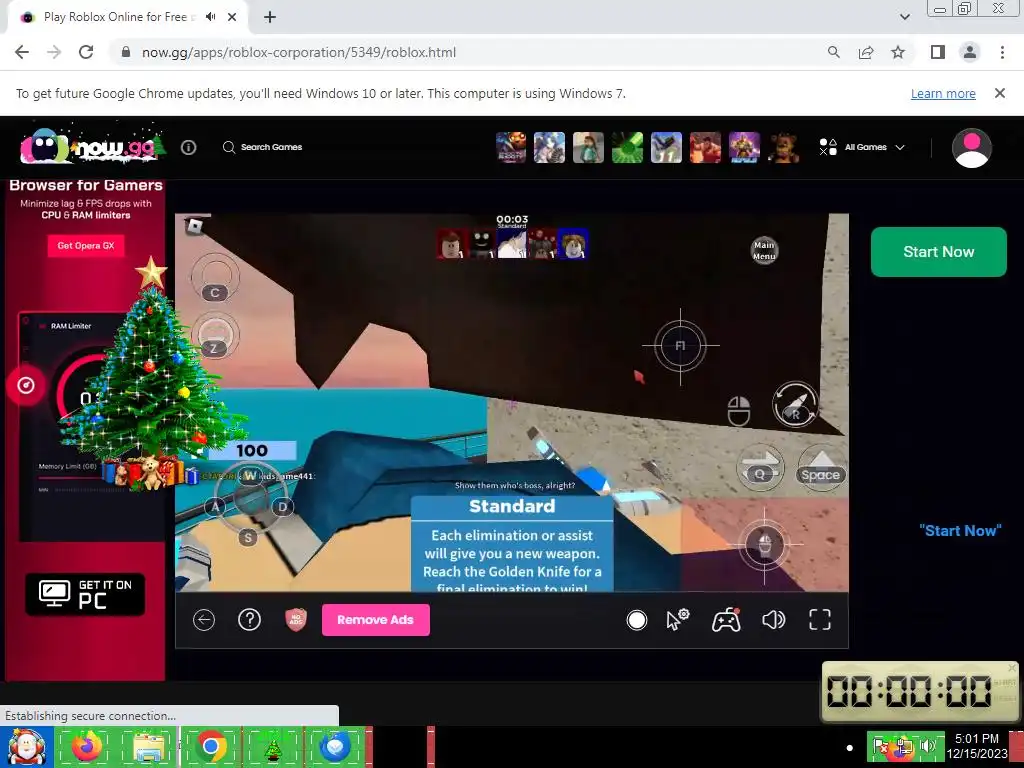Open the help question mark in game toolbar
Screen dimensions: 1024x768
249,620
